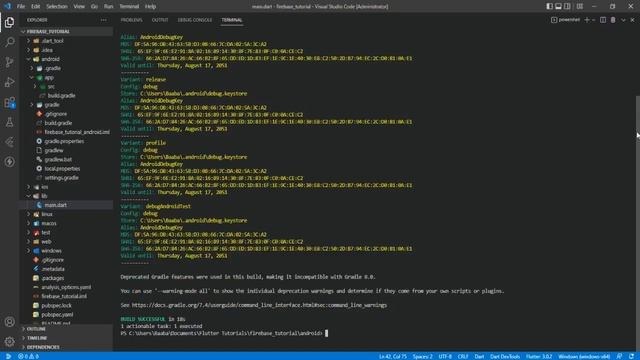The height and width of the screenshot is (360, 640).
Task: Open the Selection menu
Action: coord(57,7)
